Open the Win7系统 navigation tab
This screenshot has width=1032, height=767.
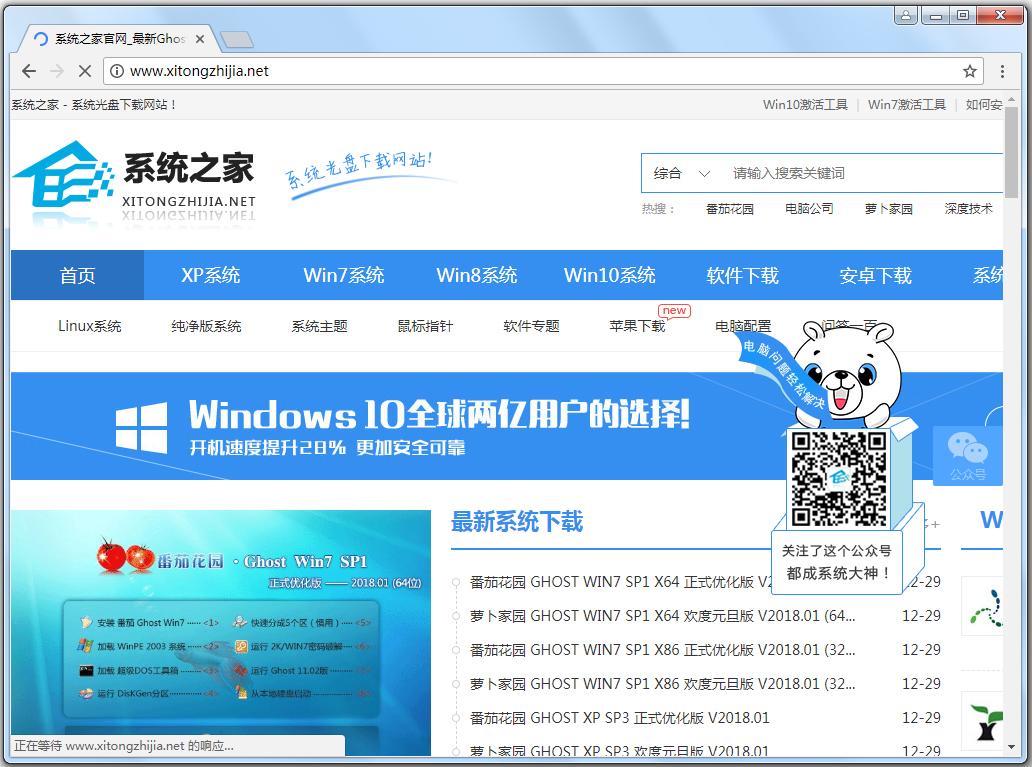coord(344,275)
